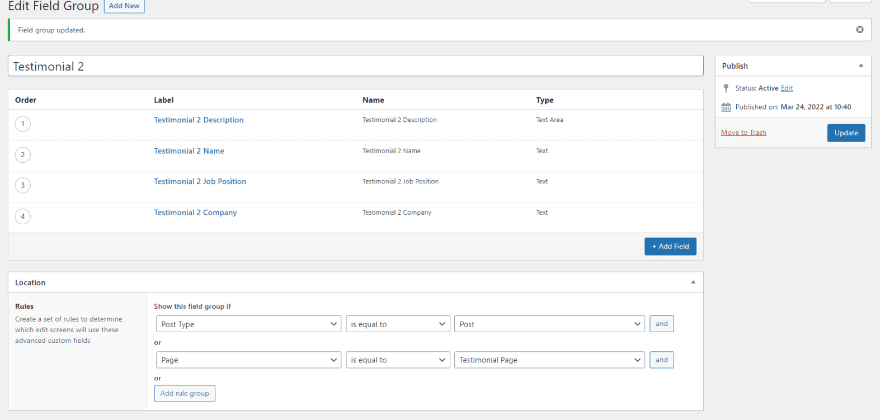Collapse the Location panel with its arrow
Viewport: 880px width, 420px height.
(x=693, y=283)
